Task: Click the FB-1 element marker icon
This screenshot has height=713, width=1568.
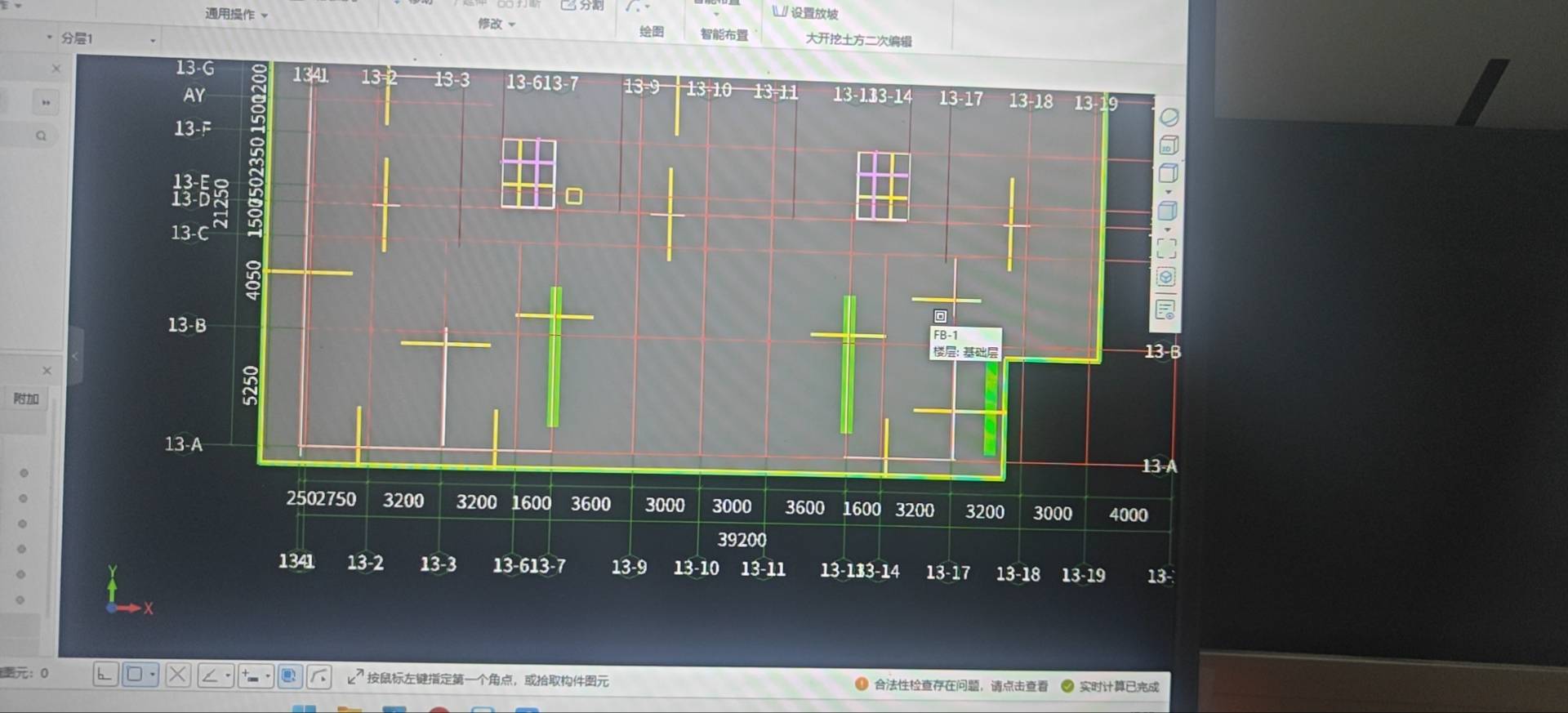Action: (940, 316)
